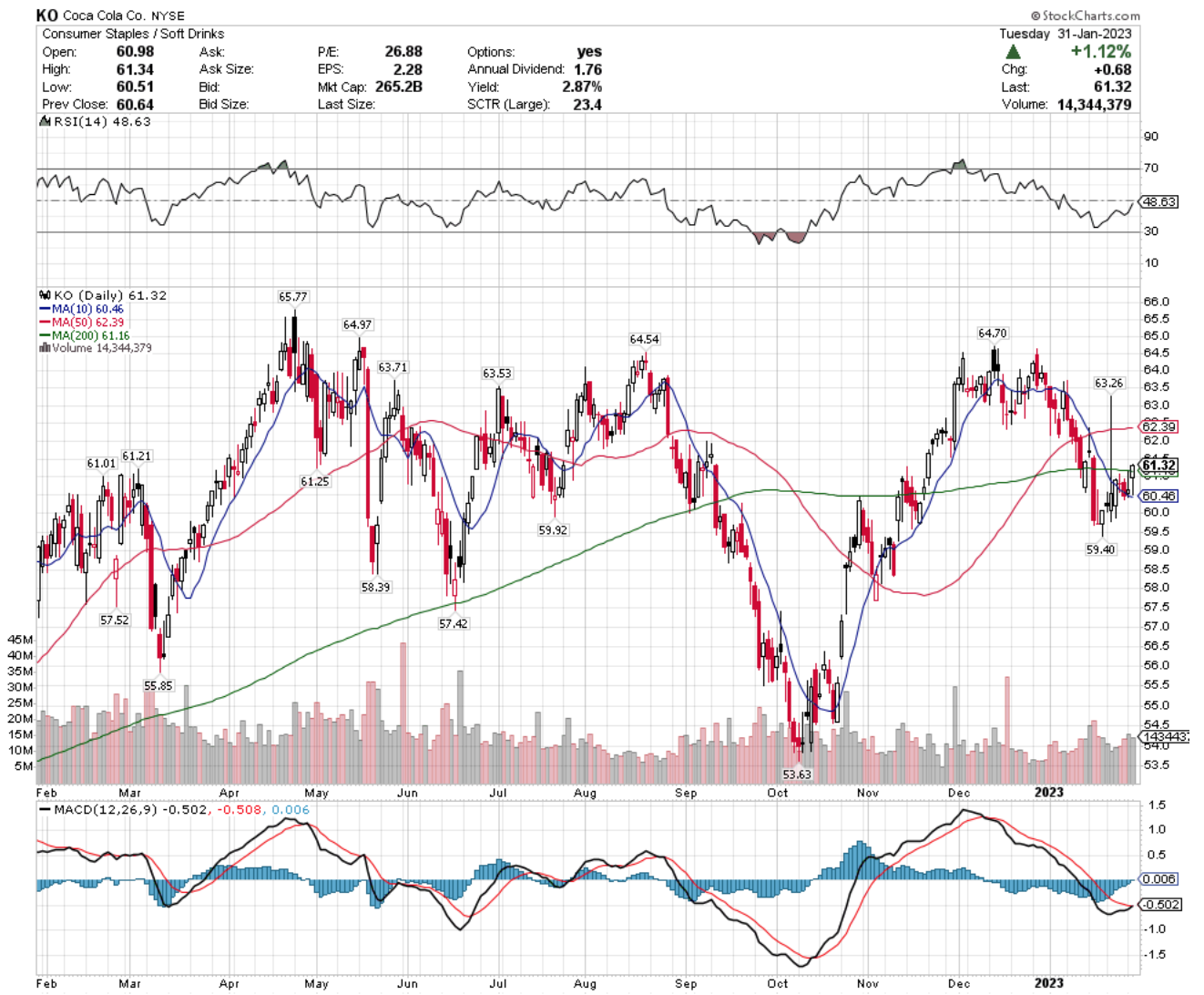
Task: Select the EPS value 2.28
Action: (x=408, y=69)
